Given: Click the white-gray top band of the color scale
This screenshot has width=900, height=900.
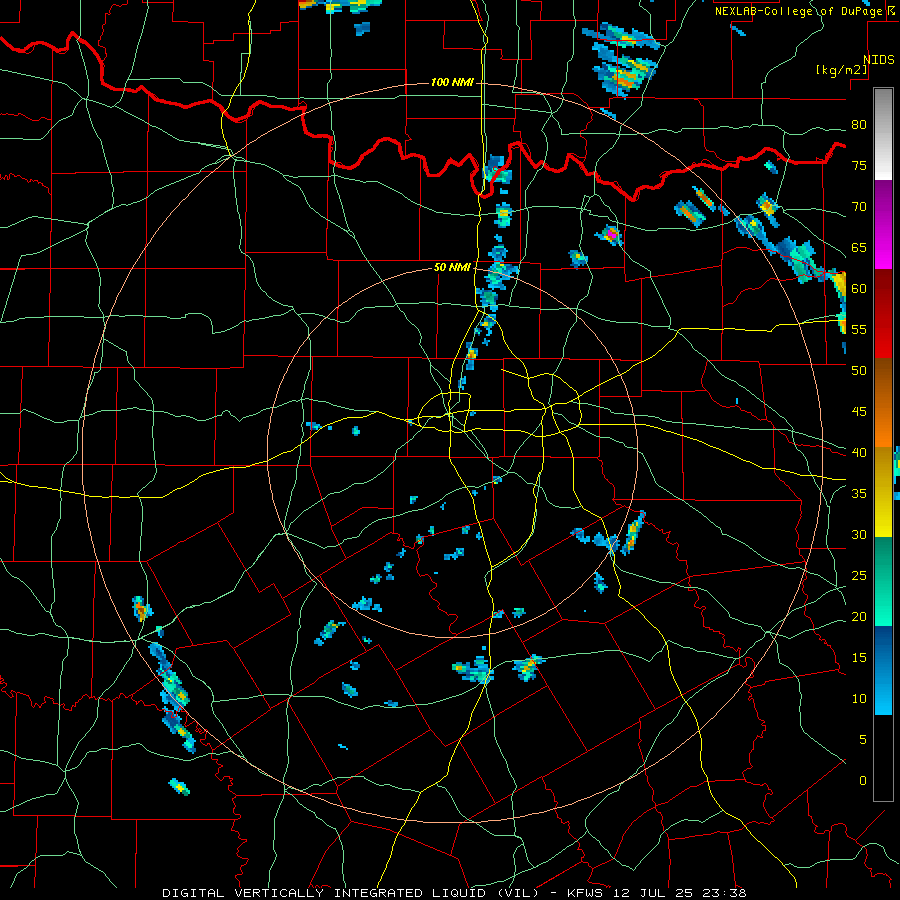Looking at the screenshot, I should coord(883,134).
